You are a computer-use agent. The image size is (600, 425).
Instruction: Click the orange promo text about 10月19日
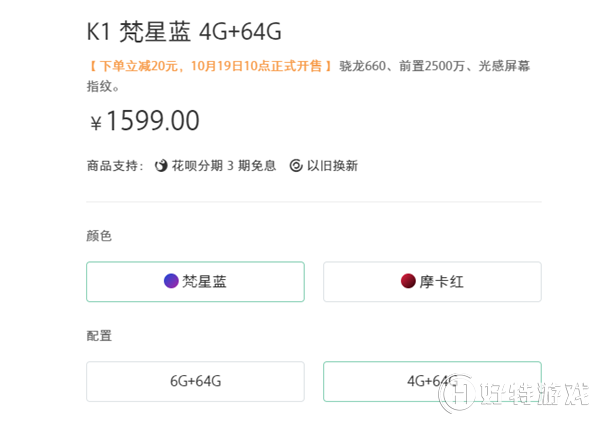click(x=210, y=66)
